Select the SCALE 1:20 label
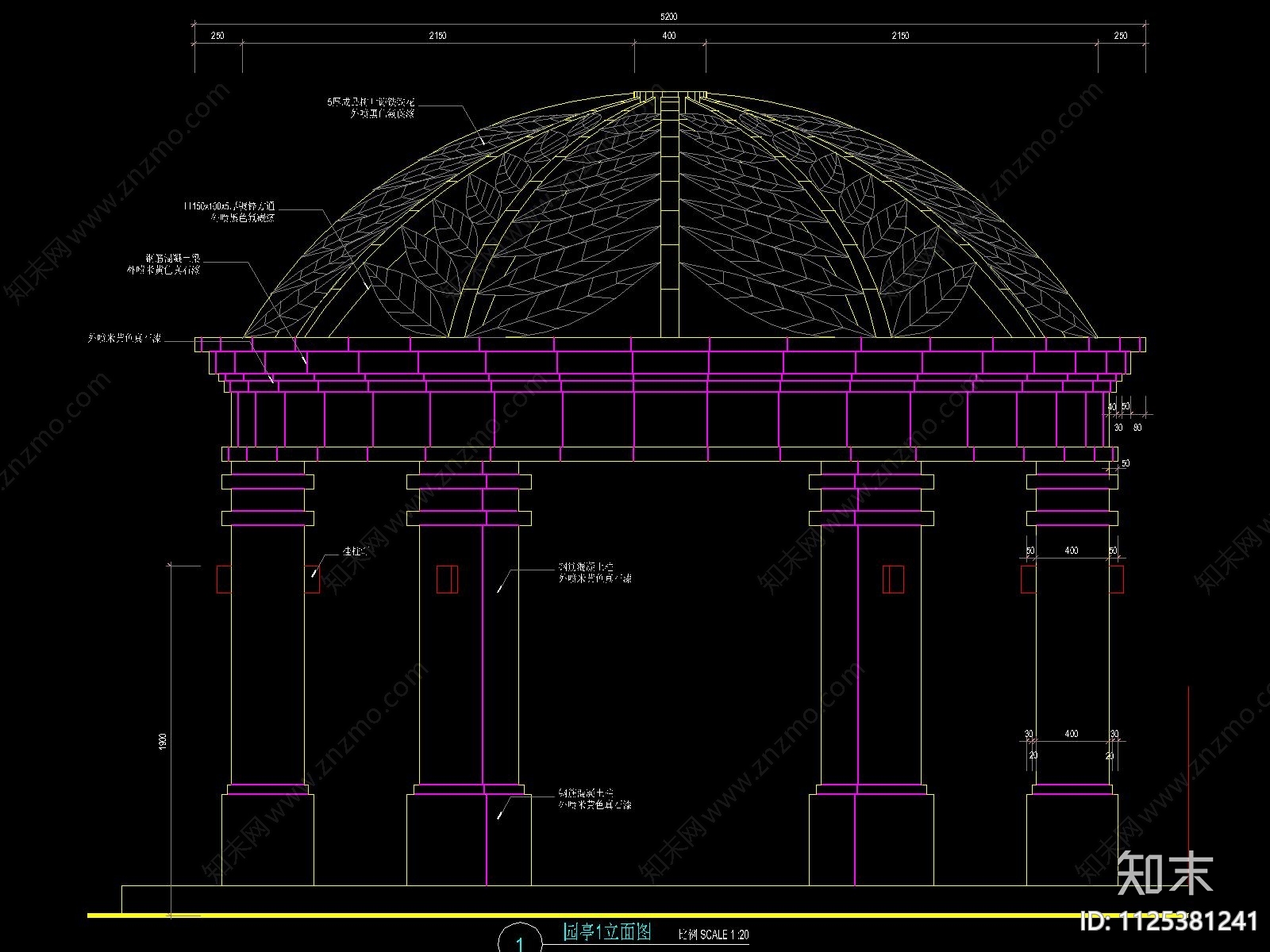 pos(724,935)
